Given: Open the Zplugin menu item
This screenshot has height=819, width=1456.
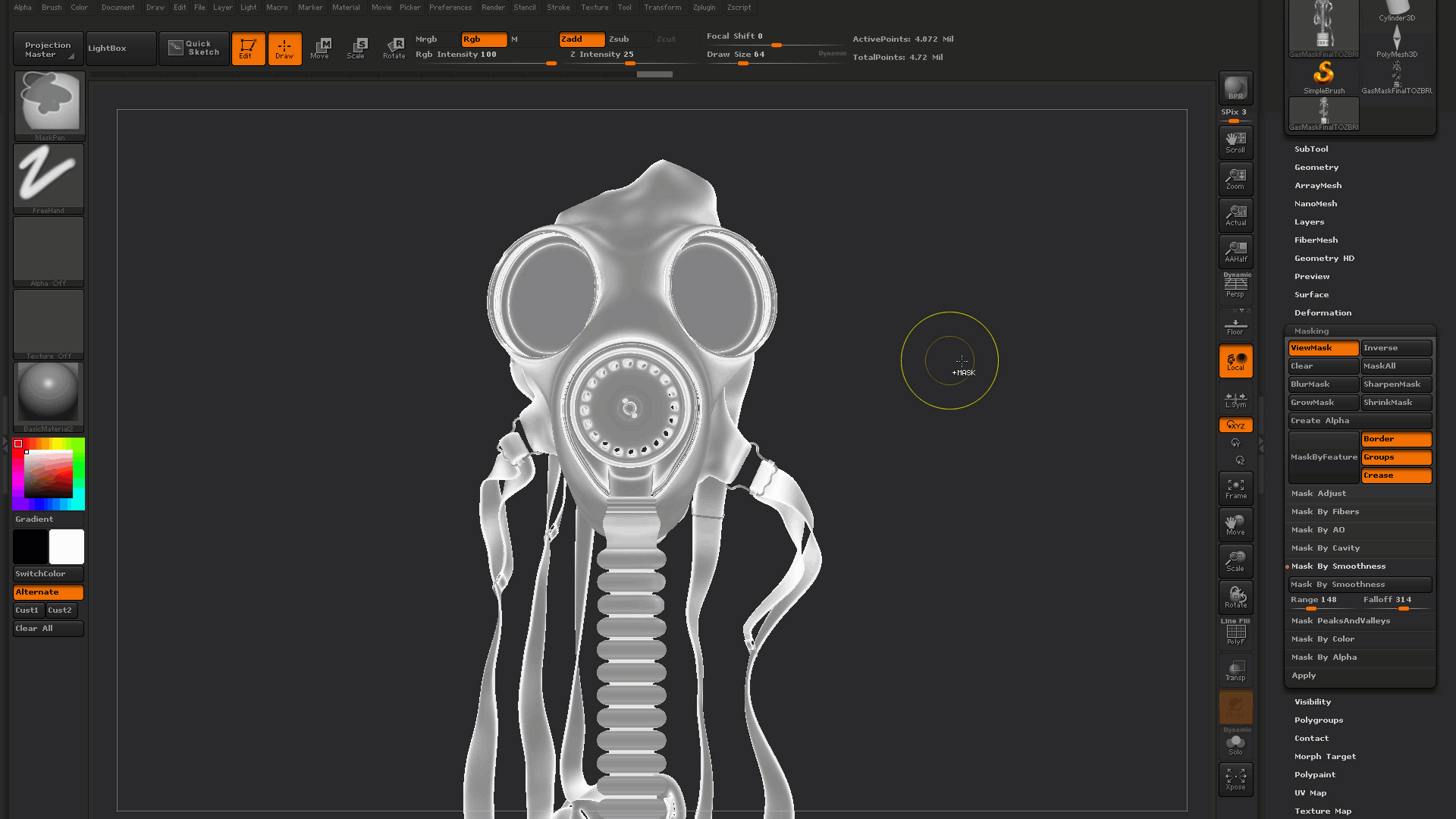Looking at the screenshot, I should point(702,7).
